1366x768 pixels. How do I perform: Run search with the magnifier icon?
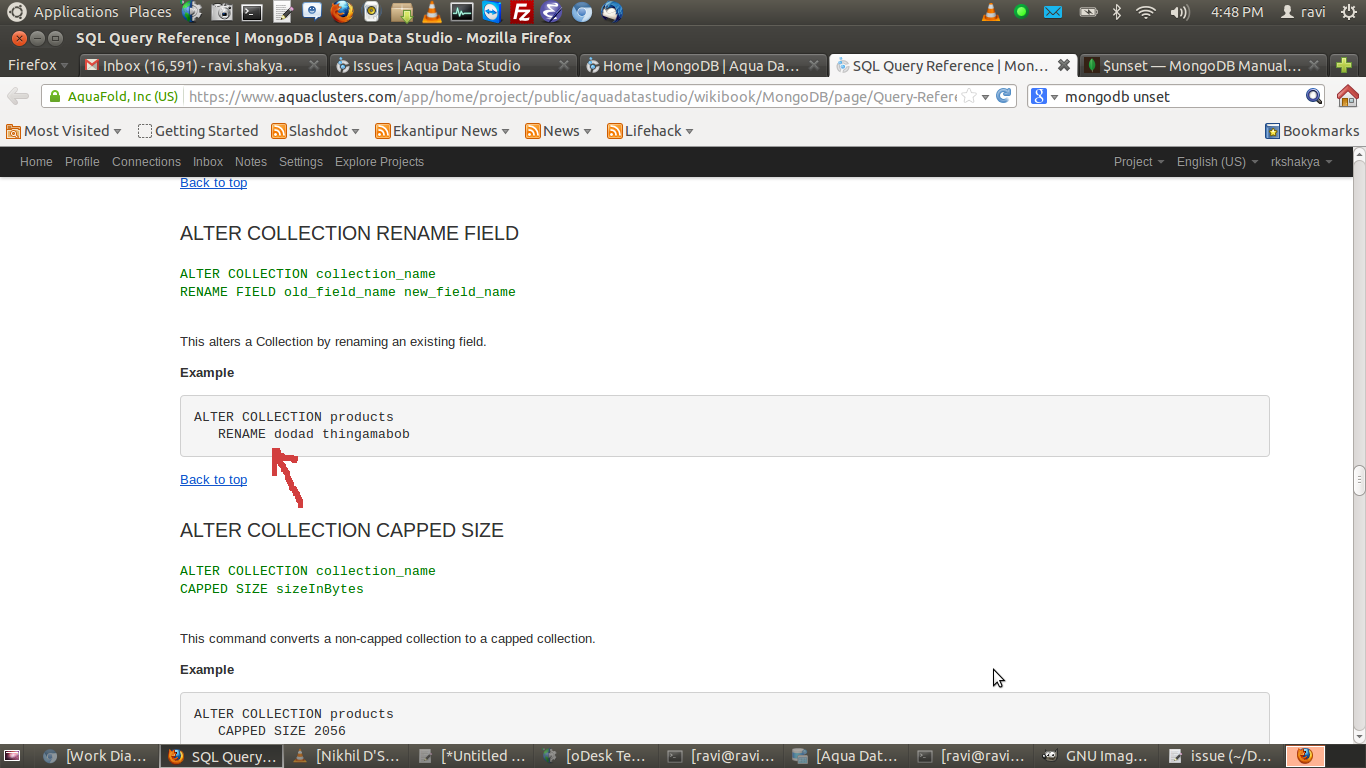(1314, 96)
